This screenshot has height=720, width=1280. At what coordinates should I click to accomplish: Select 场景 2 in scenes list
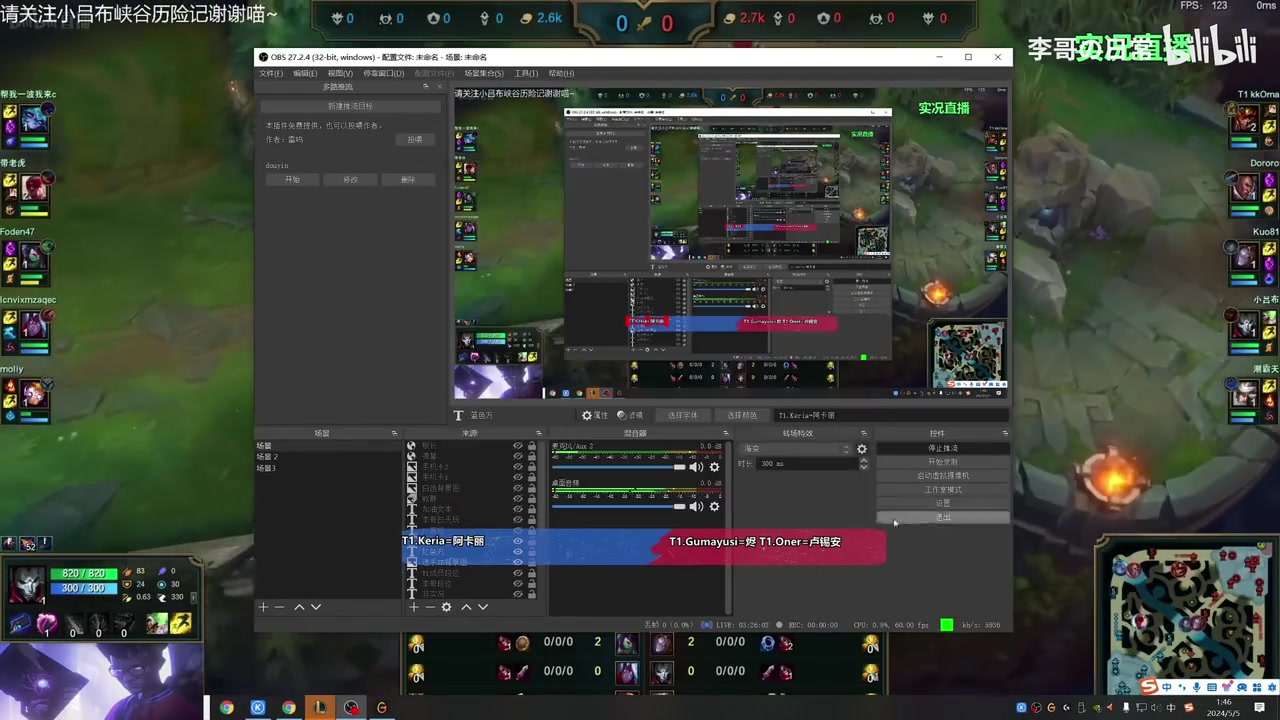[267, 457]
